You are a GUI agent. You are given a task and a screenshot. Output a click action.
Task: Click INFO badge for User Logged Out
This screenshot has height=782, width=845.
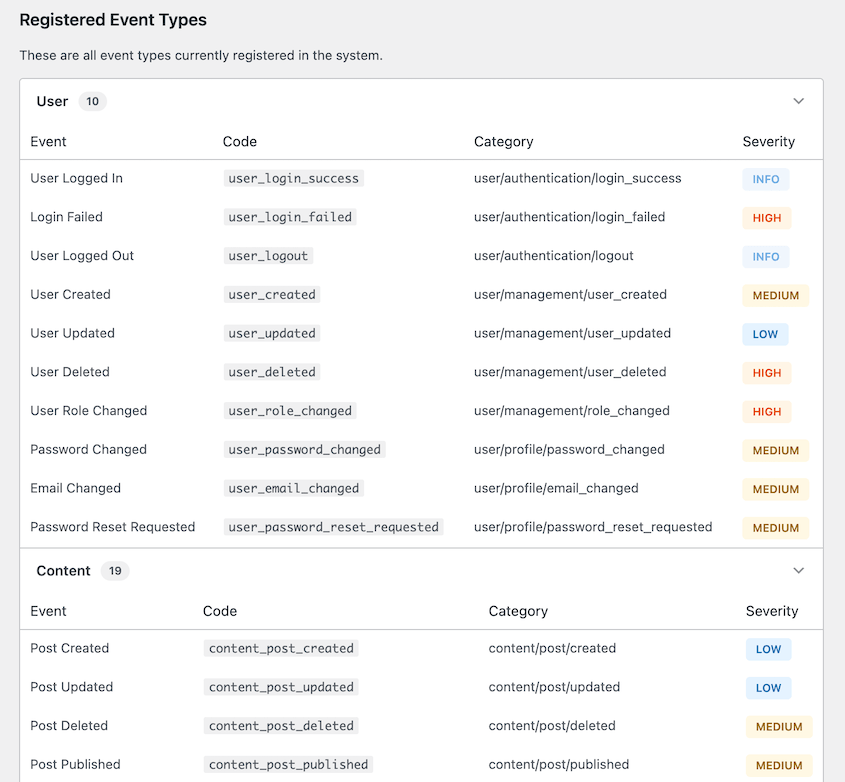pyautogui.click(x=765, y=257)
